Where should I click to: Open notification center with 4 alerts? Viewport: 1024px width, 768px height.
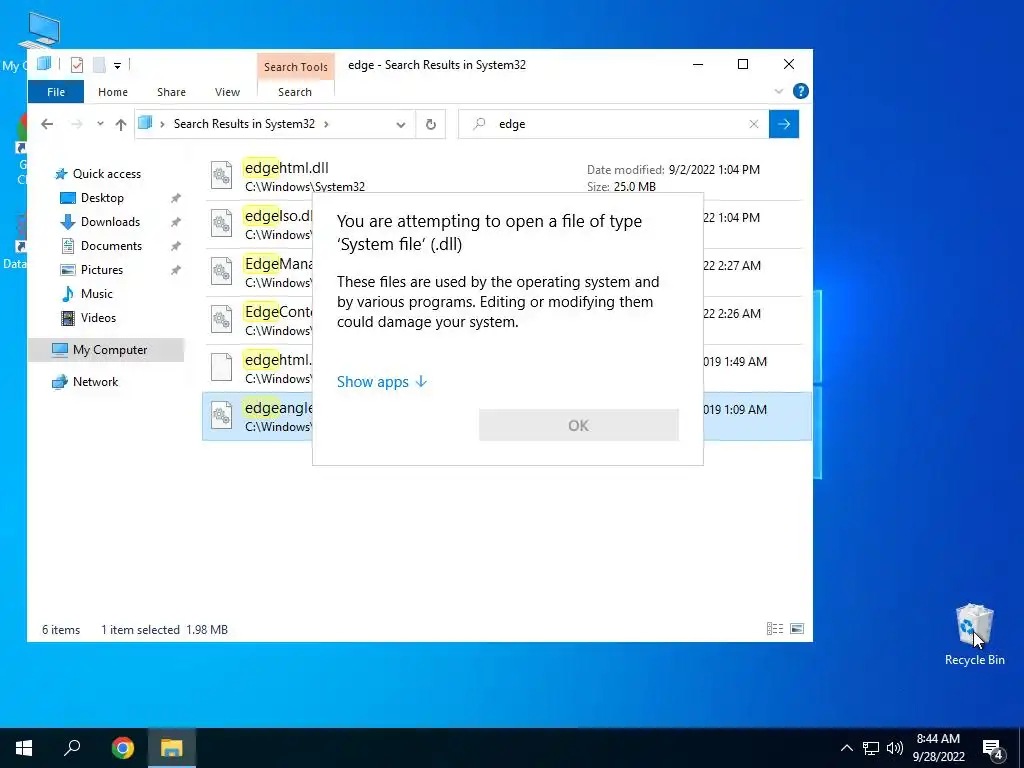993,748
